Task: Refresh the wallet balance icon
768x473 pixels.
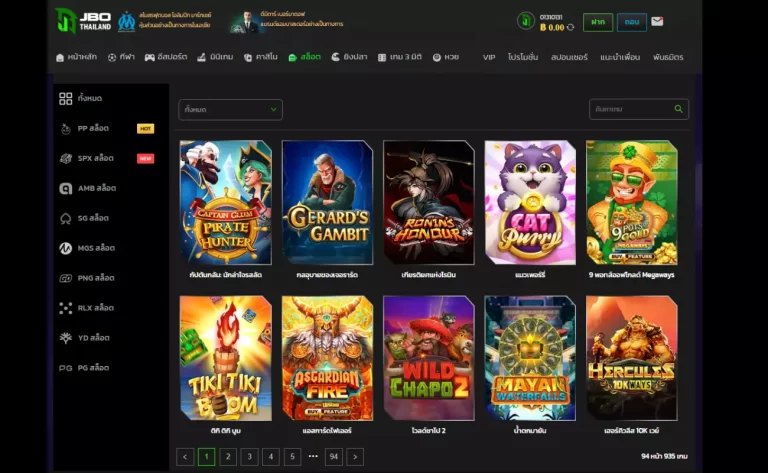Action: tap(570, 28)
